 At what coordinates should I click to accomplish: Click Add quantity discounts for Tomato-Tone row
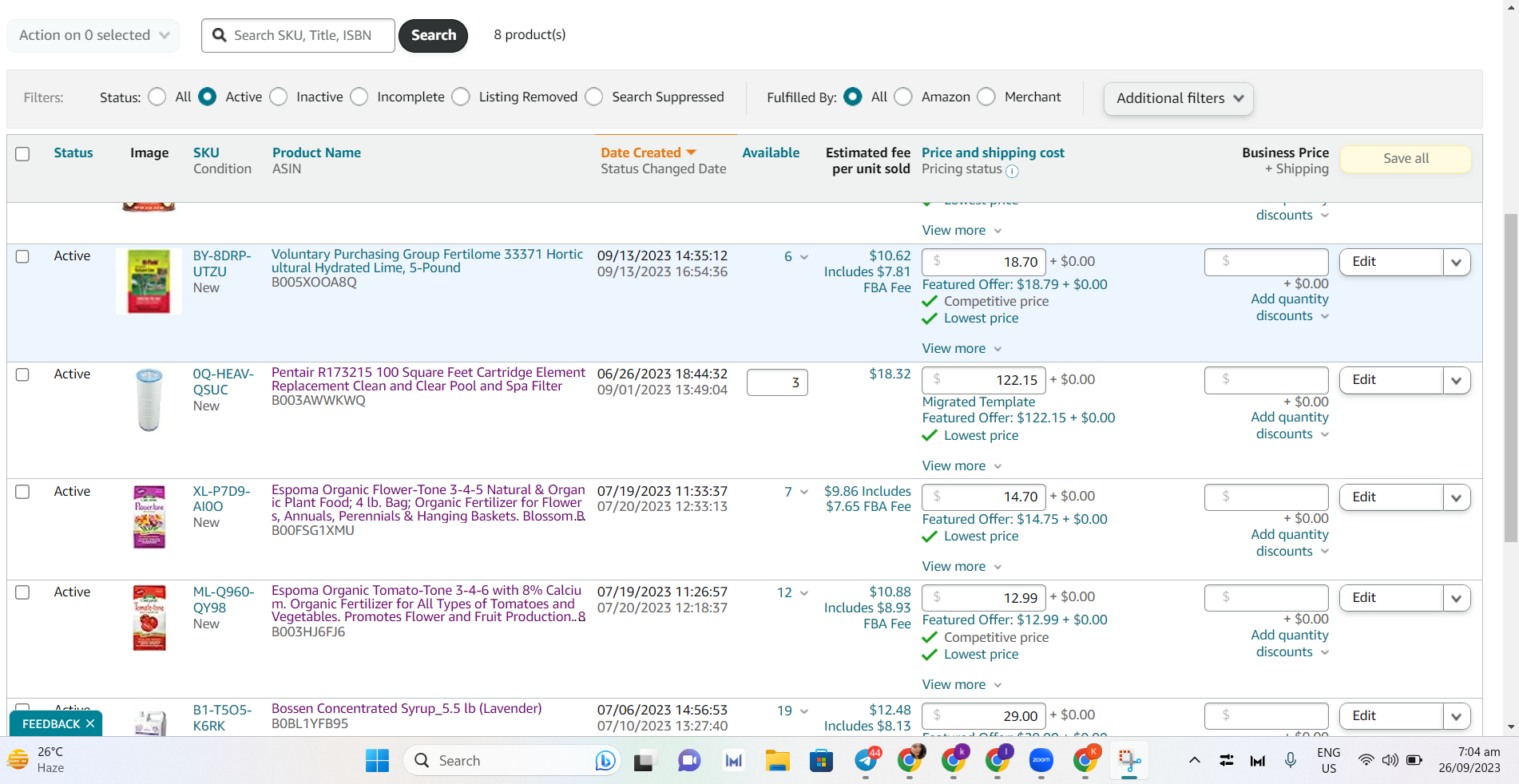point(1290,643)
